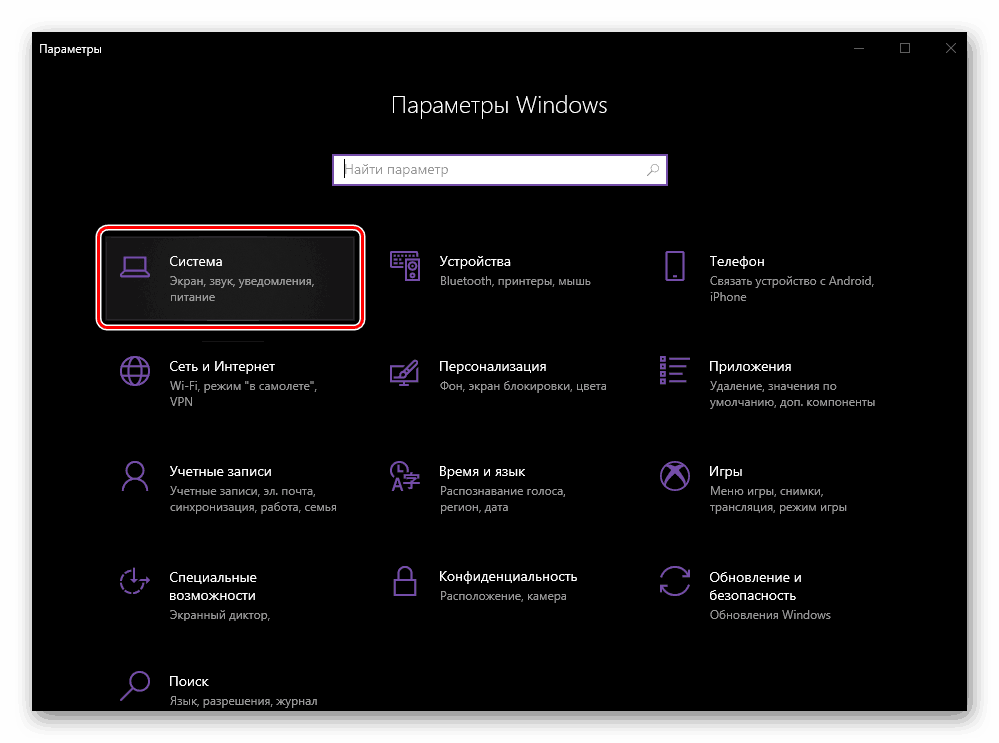This screenshot has width=999, height=743.
Task: Select the Персонализация title
Action: [x=492, y=366]
